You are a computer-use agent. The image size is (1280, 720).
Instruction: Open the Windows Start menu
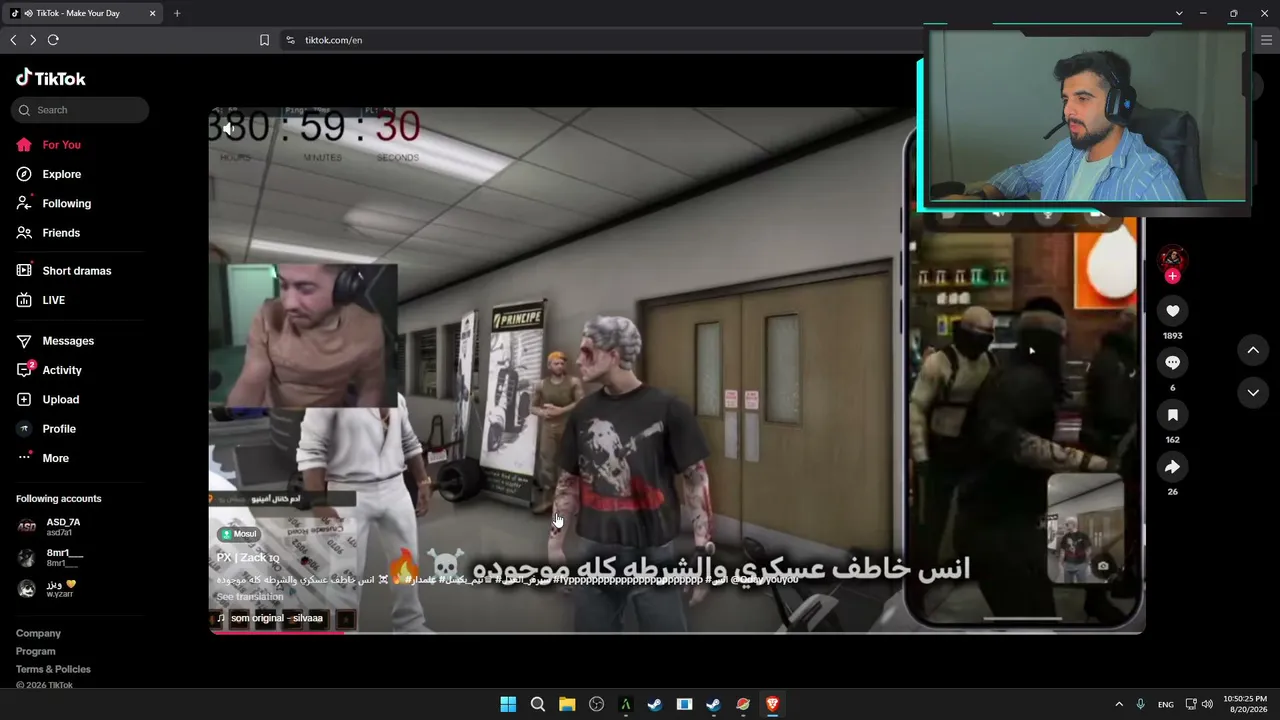click(508, 704)
